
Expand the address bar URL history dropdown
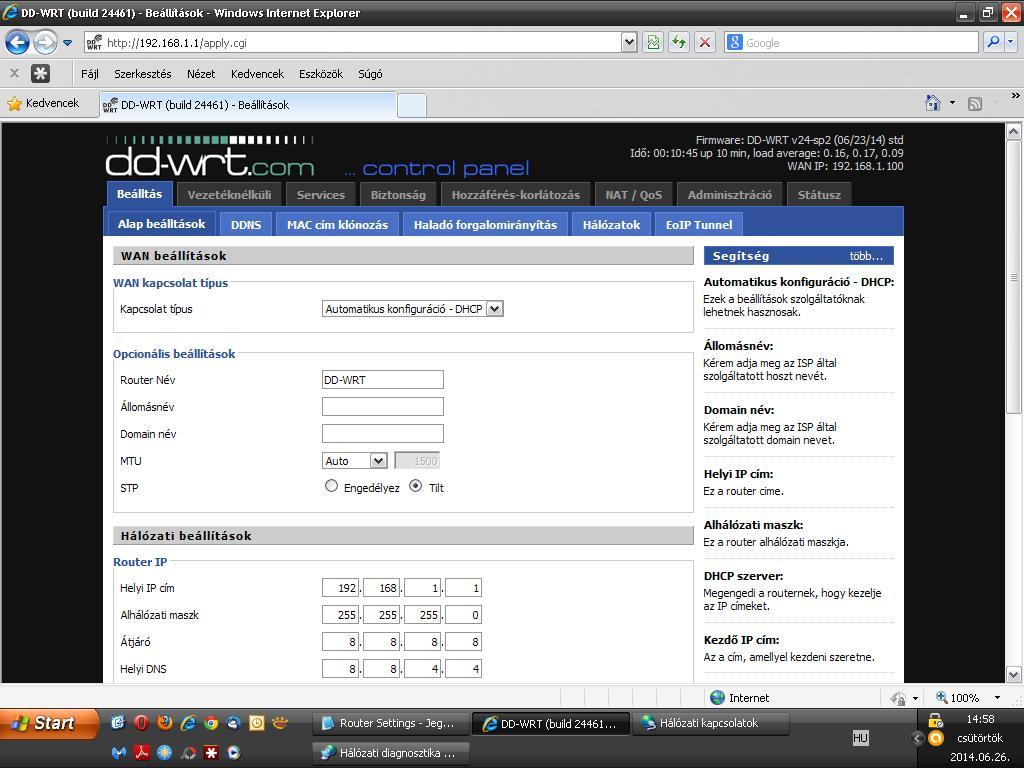pos(629,42)
